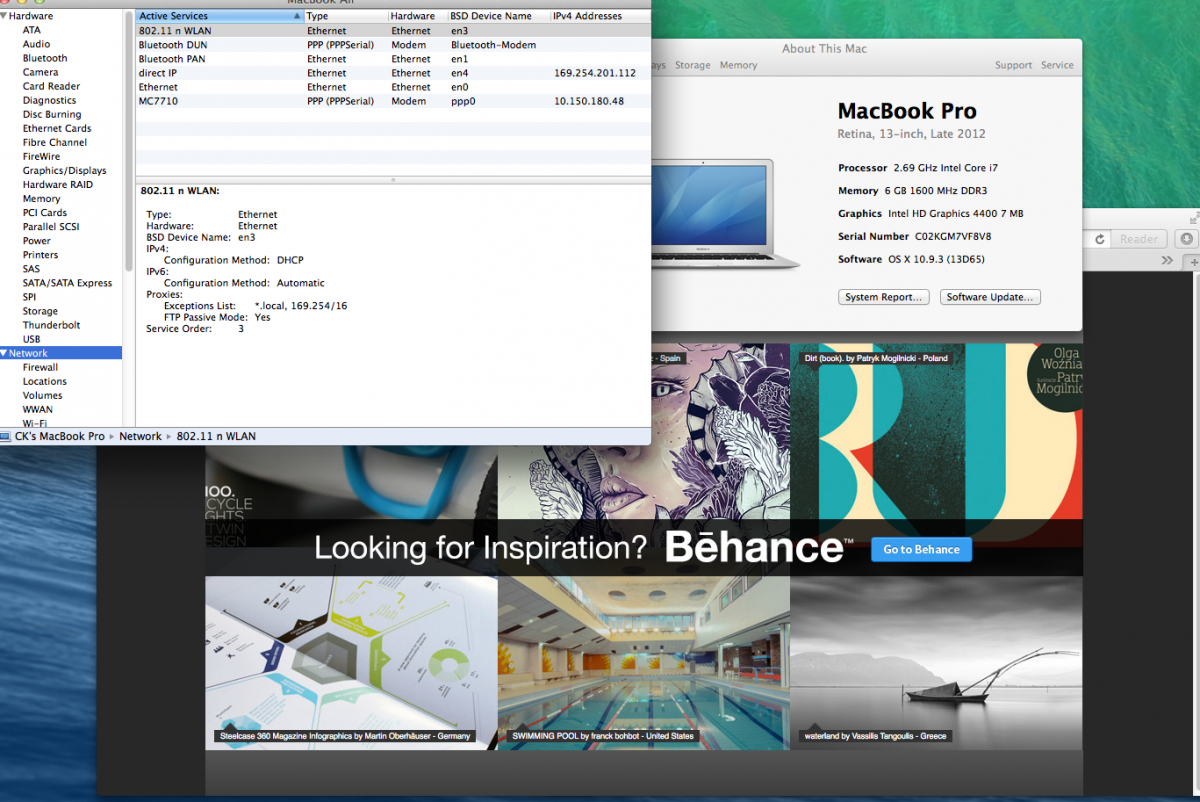Screen dimensions: 1200x802
Task: Click the Go to Behance button
Action: pos(921,549)
